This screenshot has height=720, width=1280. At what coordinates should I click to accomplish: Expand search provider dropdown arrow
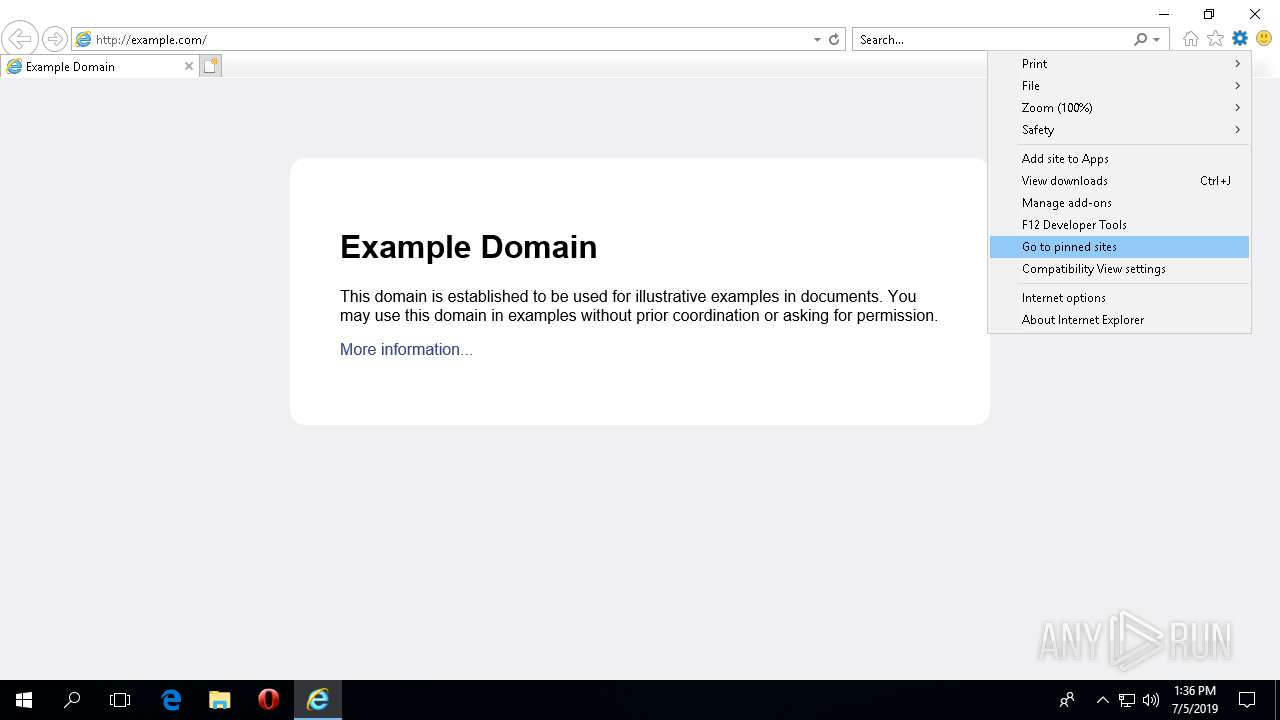(x=1157, y=40)
